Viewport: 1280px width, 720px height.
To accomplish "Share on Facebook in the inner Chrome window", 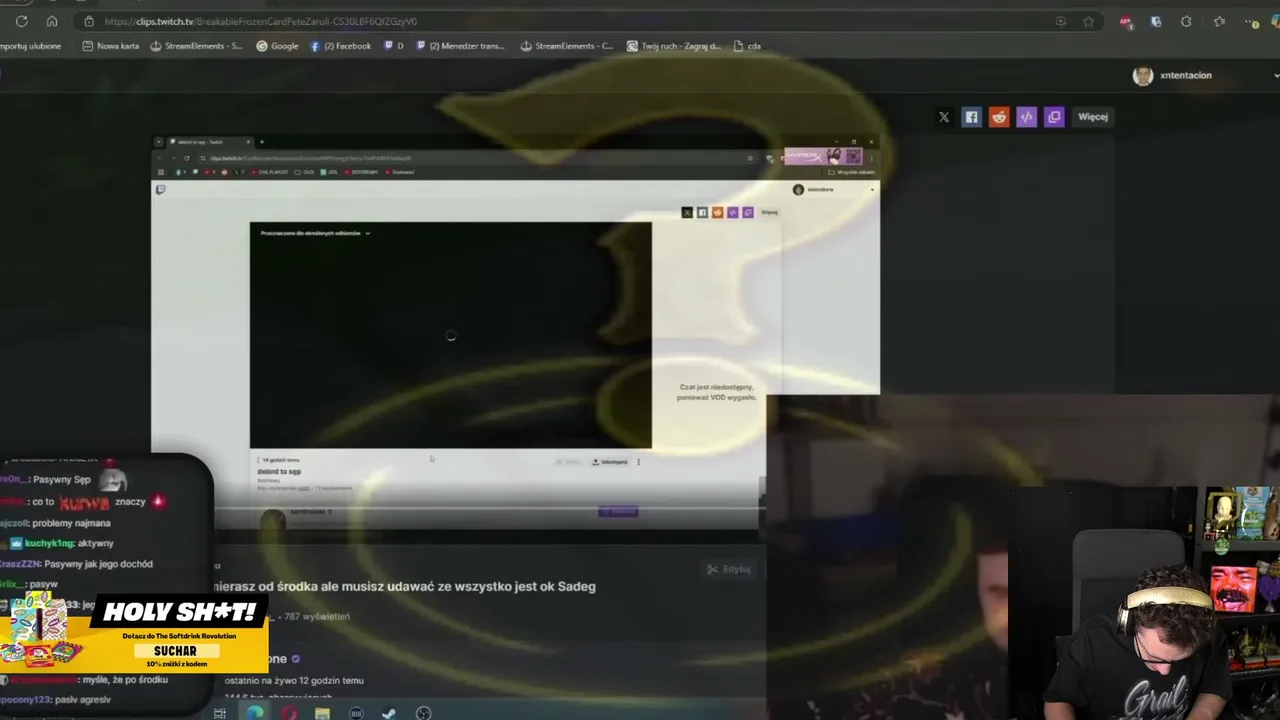I will [702, 212].
